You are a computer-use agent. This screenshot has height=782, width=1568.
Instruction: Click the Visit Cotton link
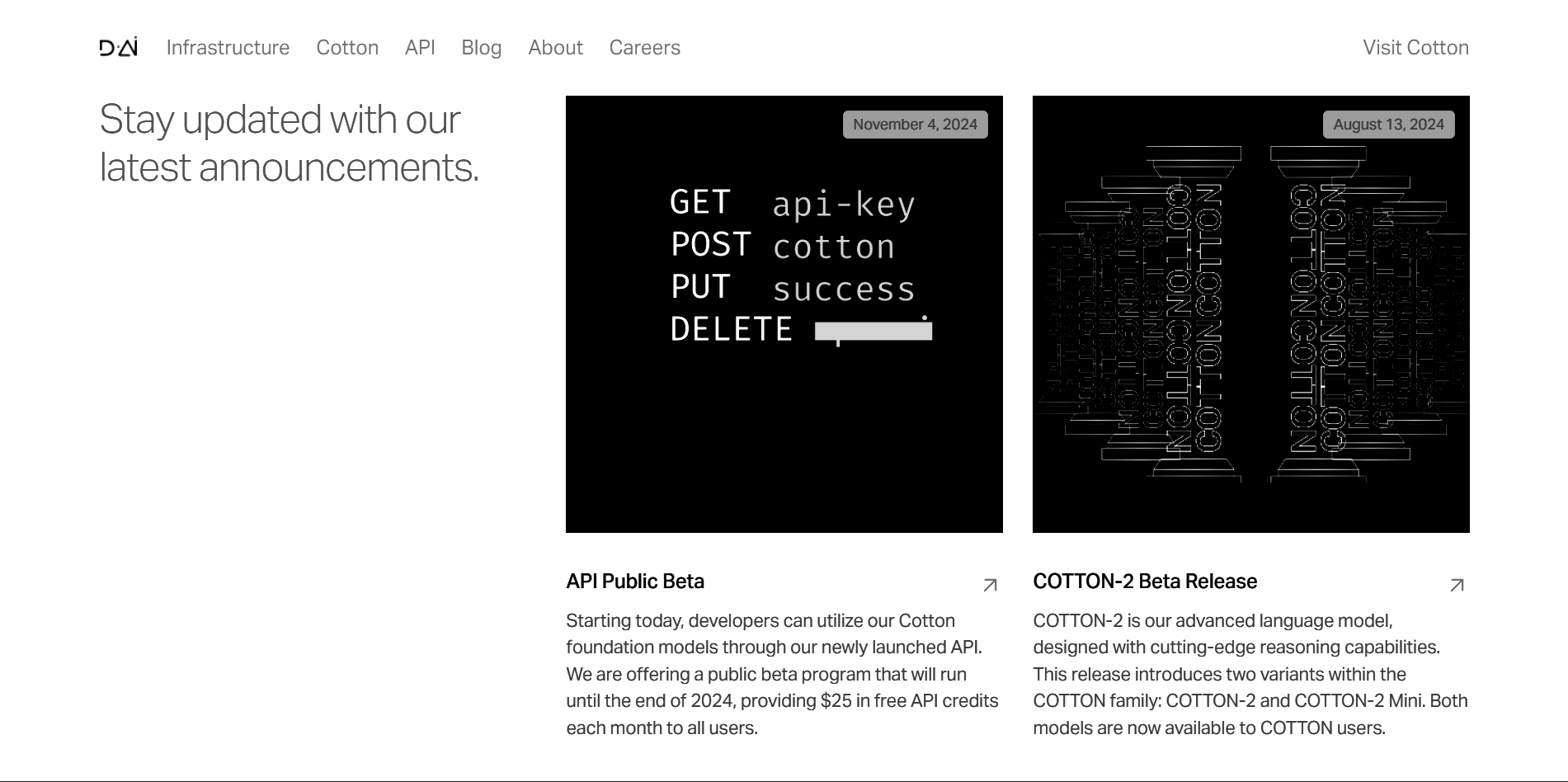[1415, 48]
